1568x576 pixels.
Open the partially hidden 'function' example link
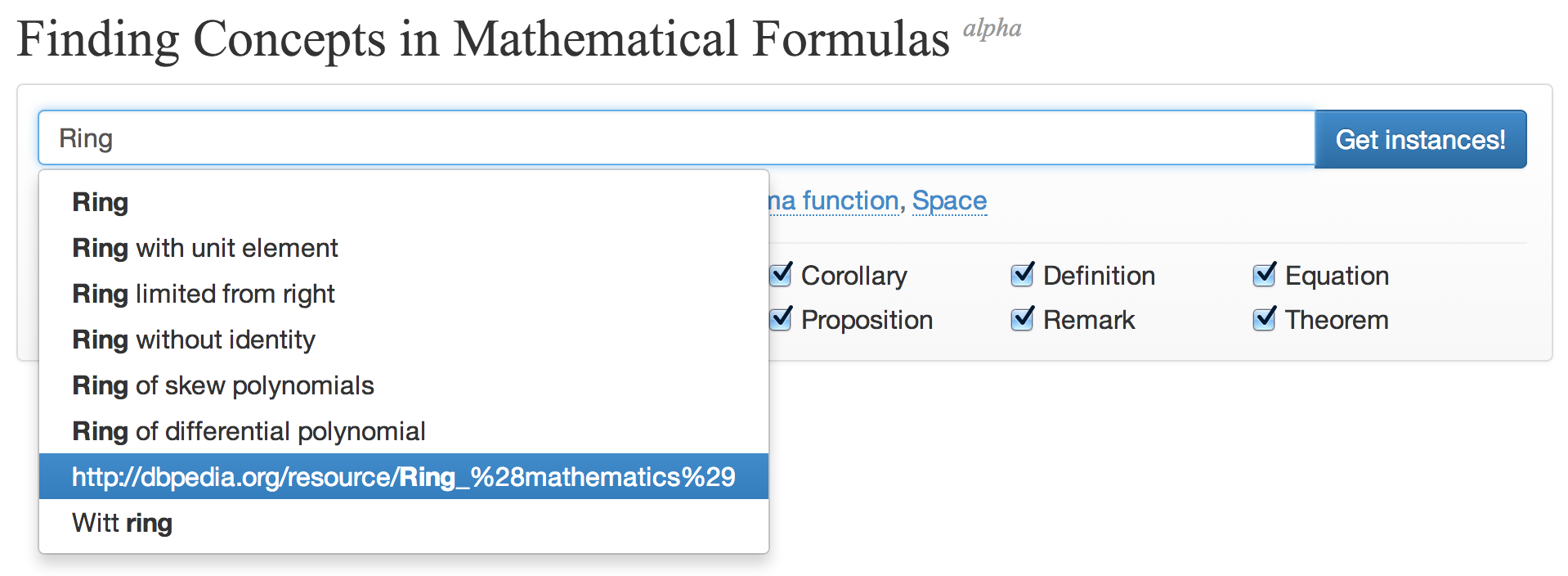(x=834, y=200)
